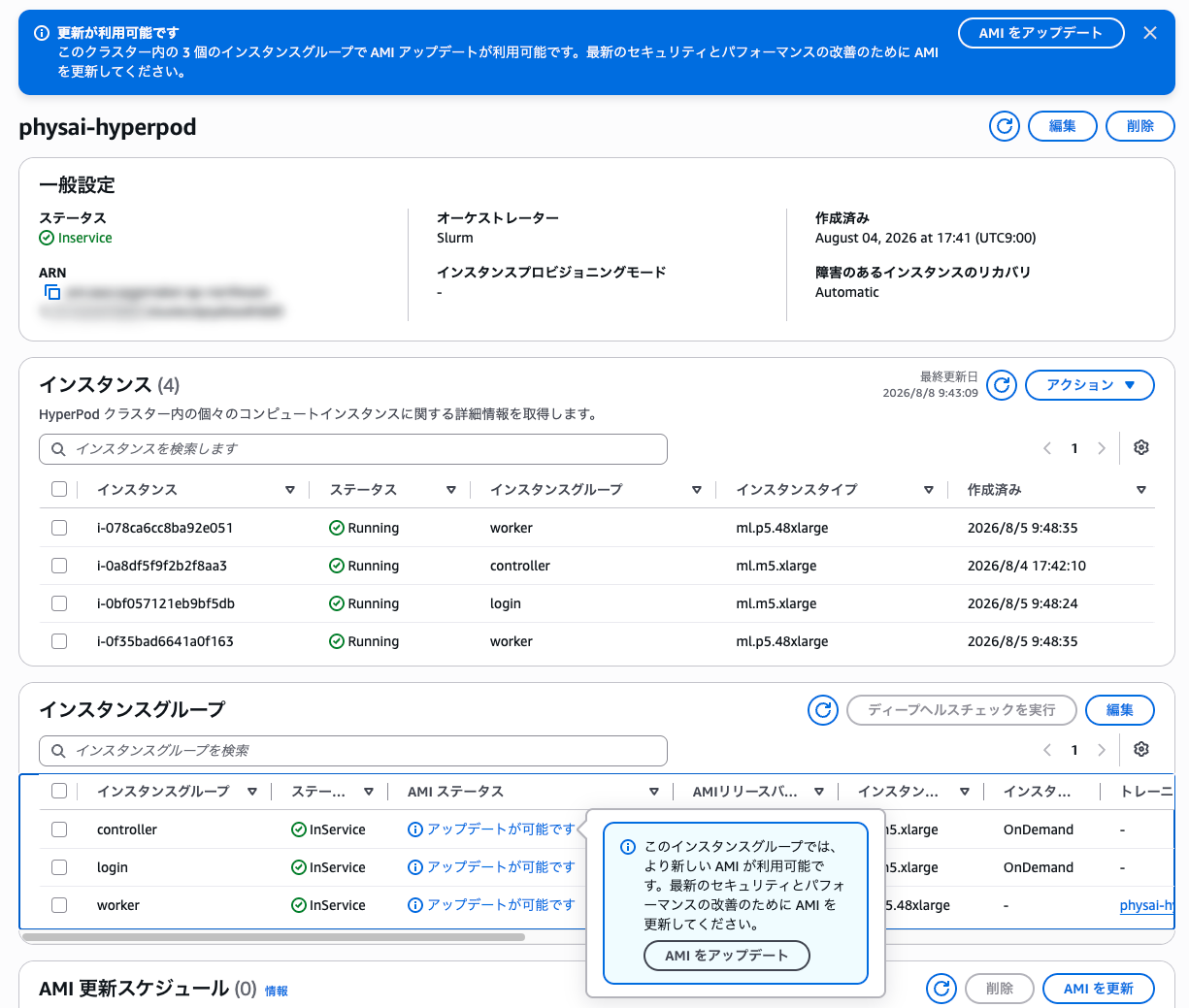Viewport: 1189px width, 1008px height.
Task: Copy the cluster ARN
Action: [x=52, y=292]
